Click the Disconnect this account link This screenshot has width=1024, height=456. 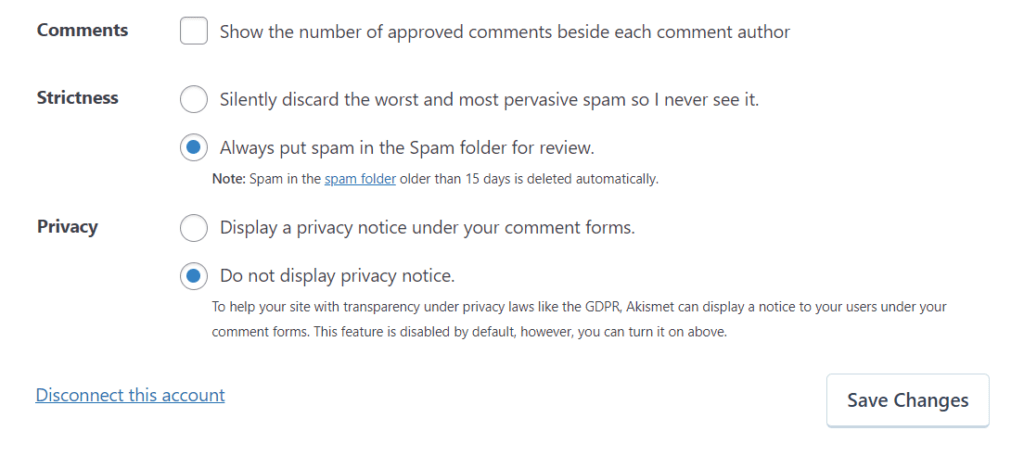[130, 395]
